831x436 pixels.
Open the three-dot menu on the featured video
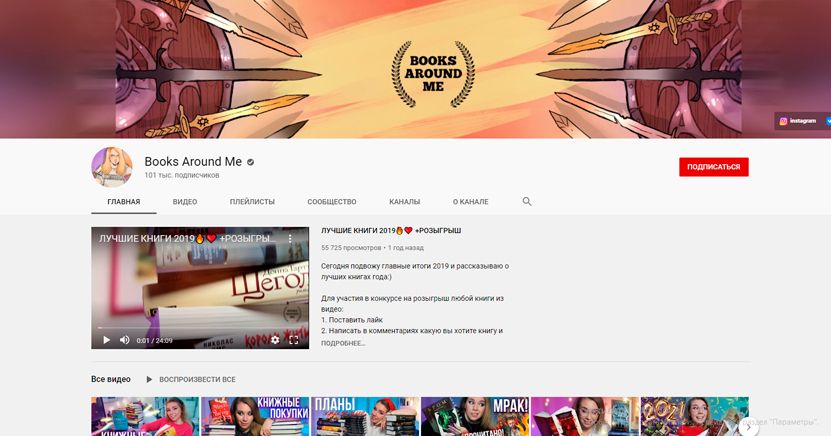click(290, 239)
